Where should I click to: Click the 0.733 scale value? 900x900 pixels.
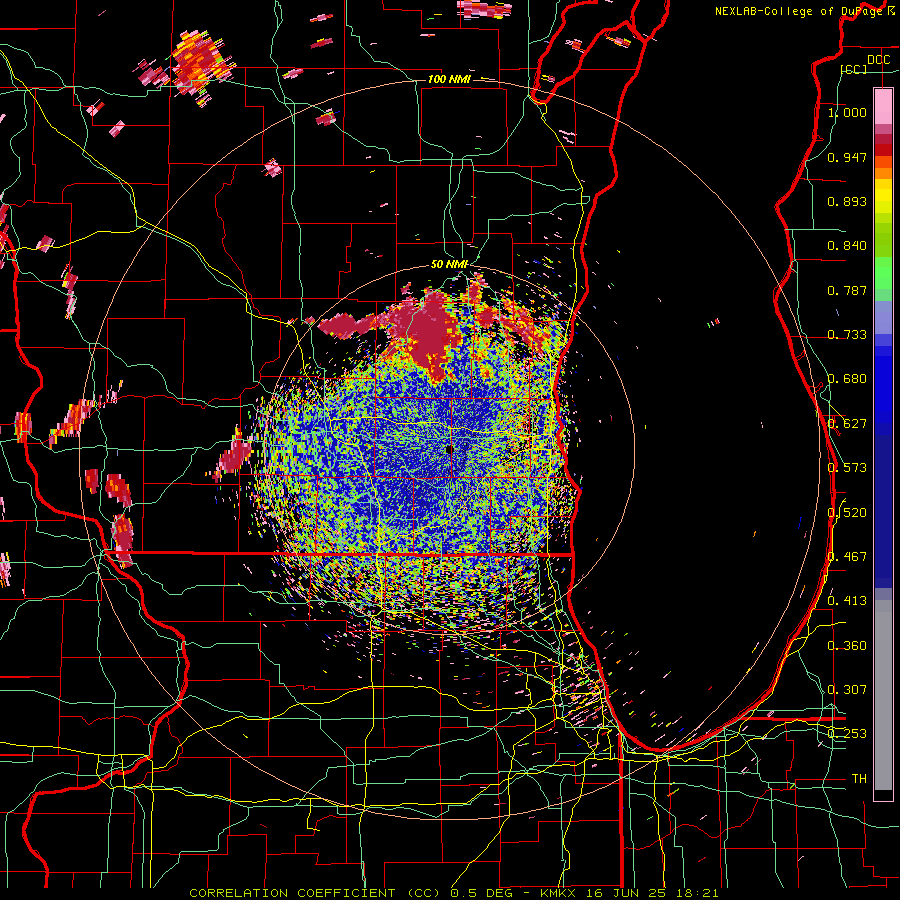click(847, 335)
